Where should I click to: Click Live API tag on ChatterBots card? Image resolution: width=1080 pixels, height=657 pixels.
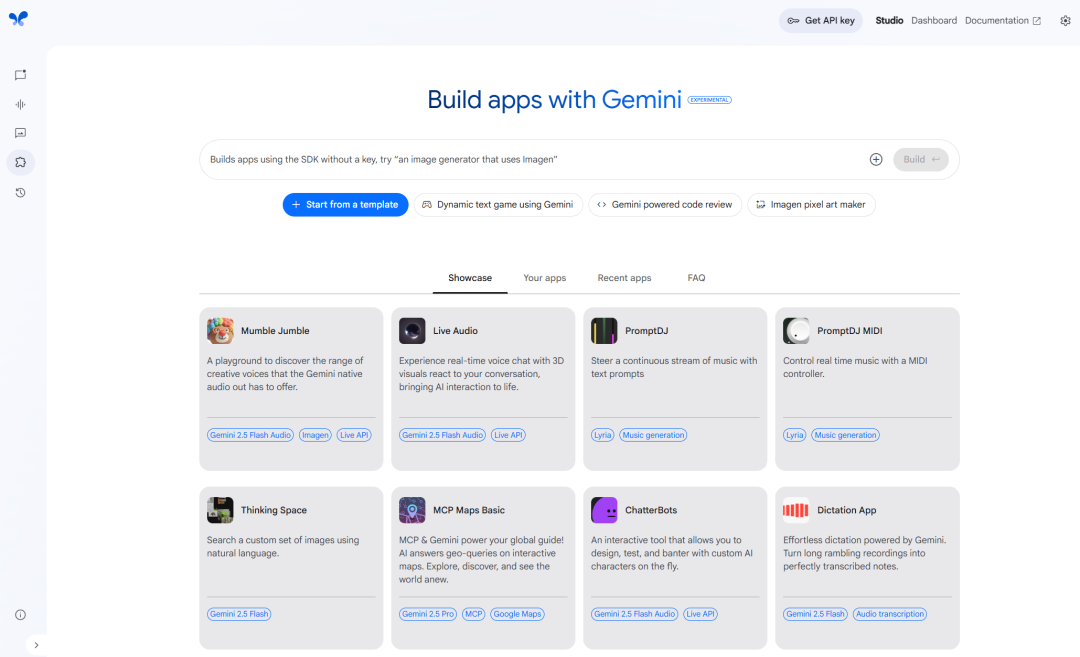[x=700, y=614]
